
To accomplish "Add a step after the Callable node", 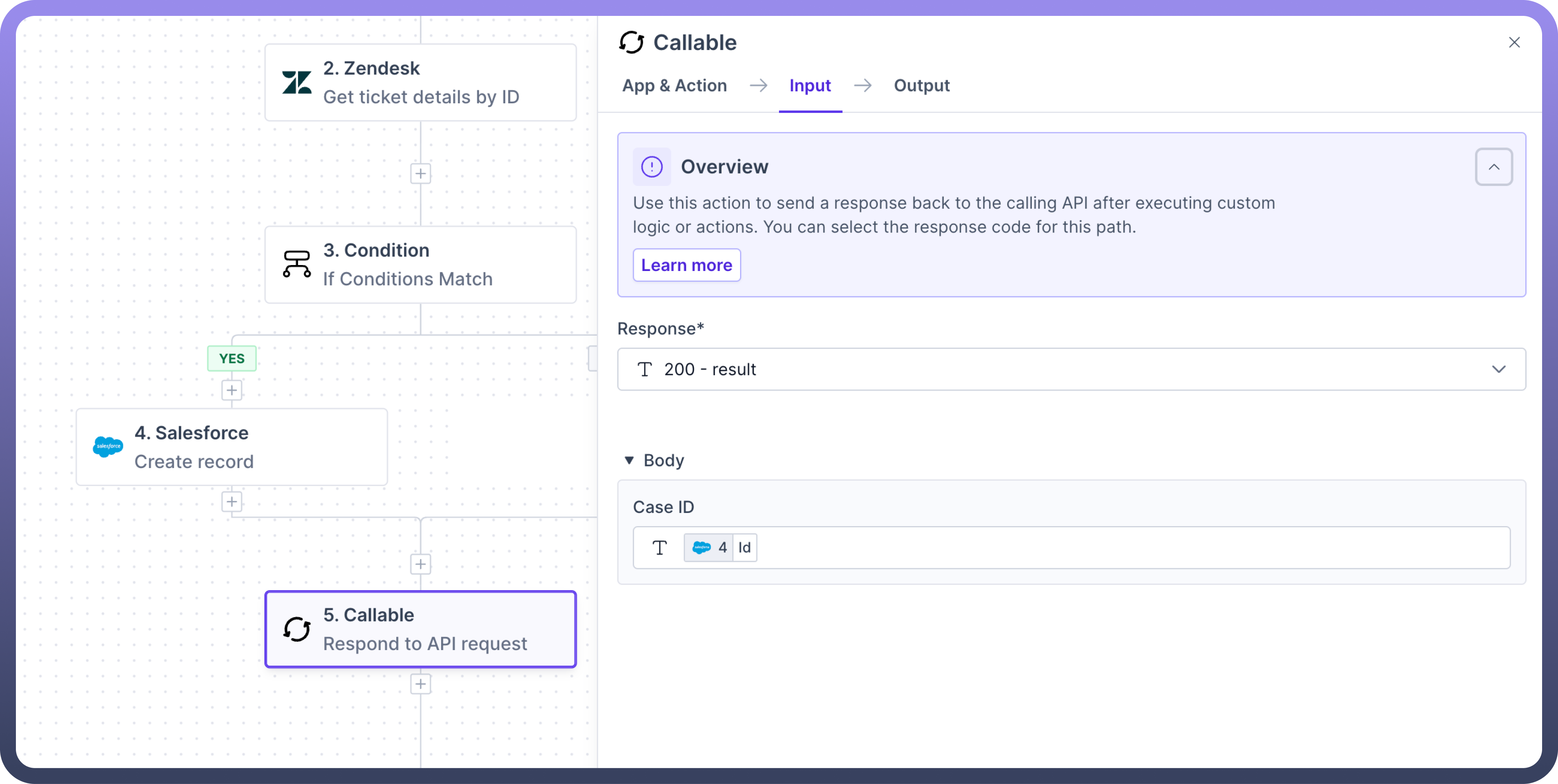I will pos(421,684).
